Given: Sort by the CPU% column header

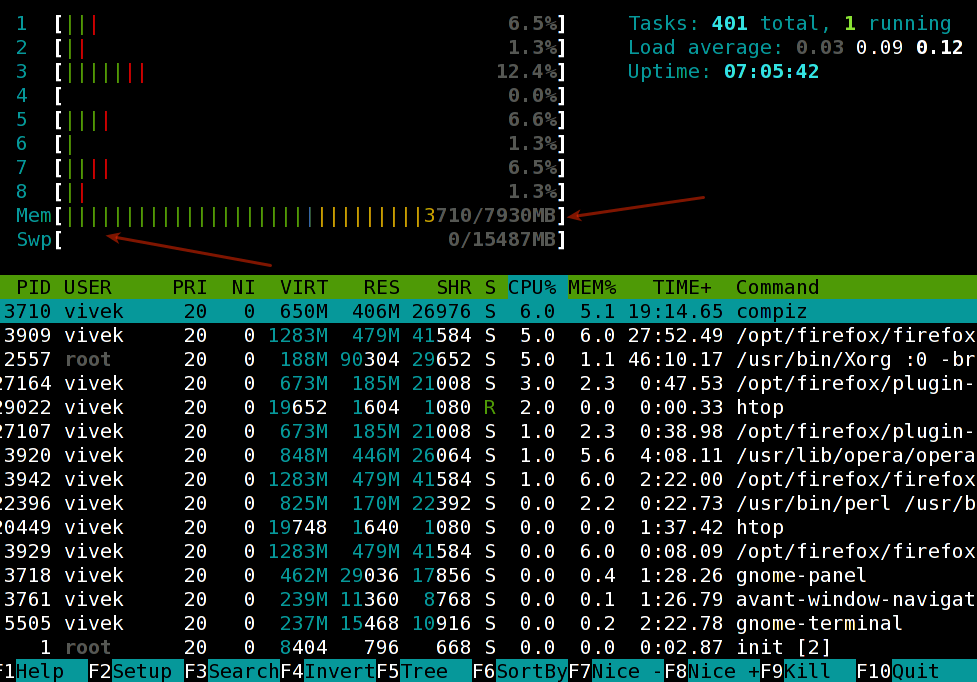Looking at the screenshot, I should (x=536, y=288).
